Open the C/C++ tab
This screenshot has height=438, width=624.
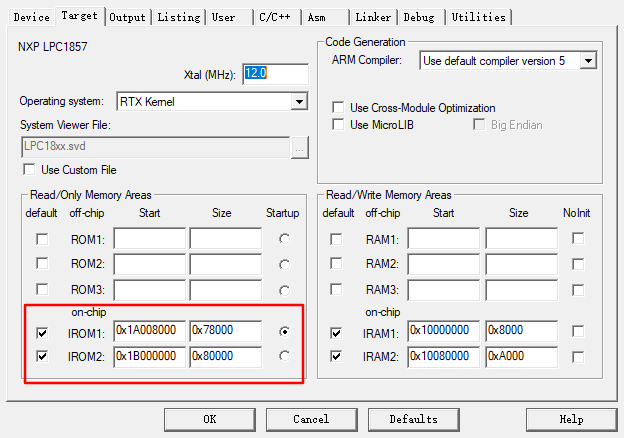[277, 17]
